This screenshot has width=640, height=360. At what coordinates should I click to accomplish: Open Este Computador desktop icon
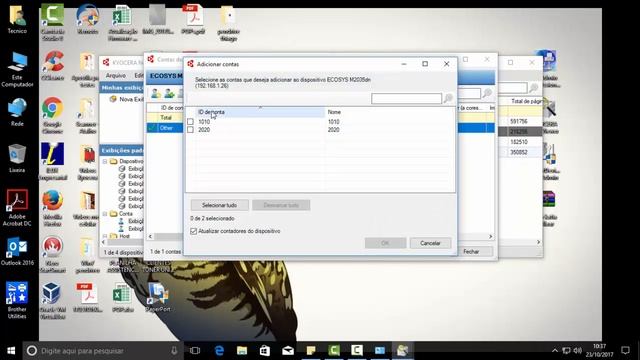[x=17, y=69]
